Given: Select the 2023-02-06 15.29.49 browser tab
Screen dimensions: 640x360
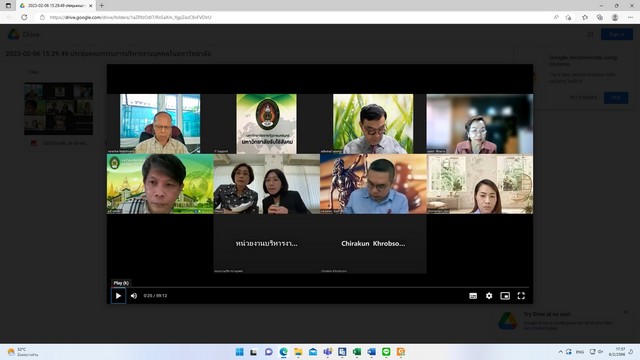Looking at the screenshot, I should point(55,6).
